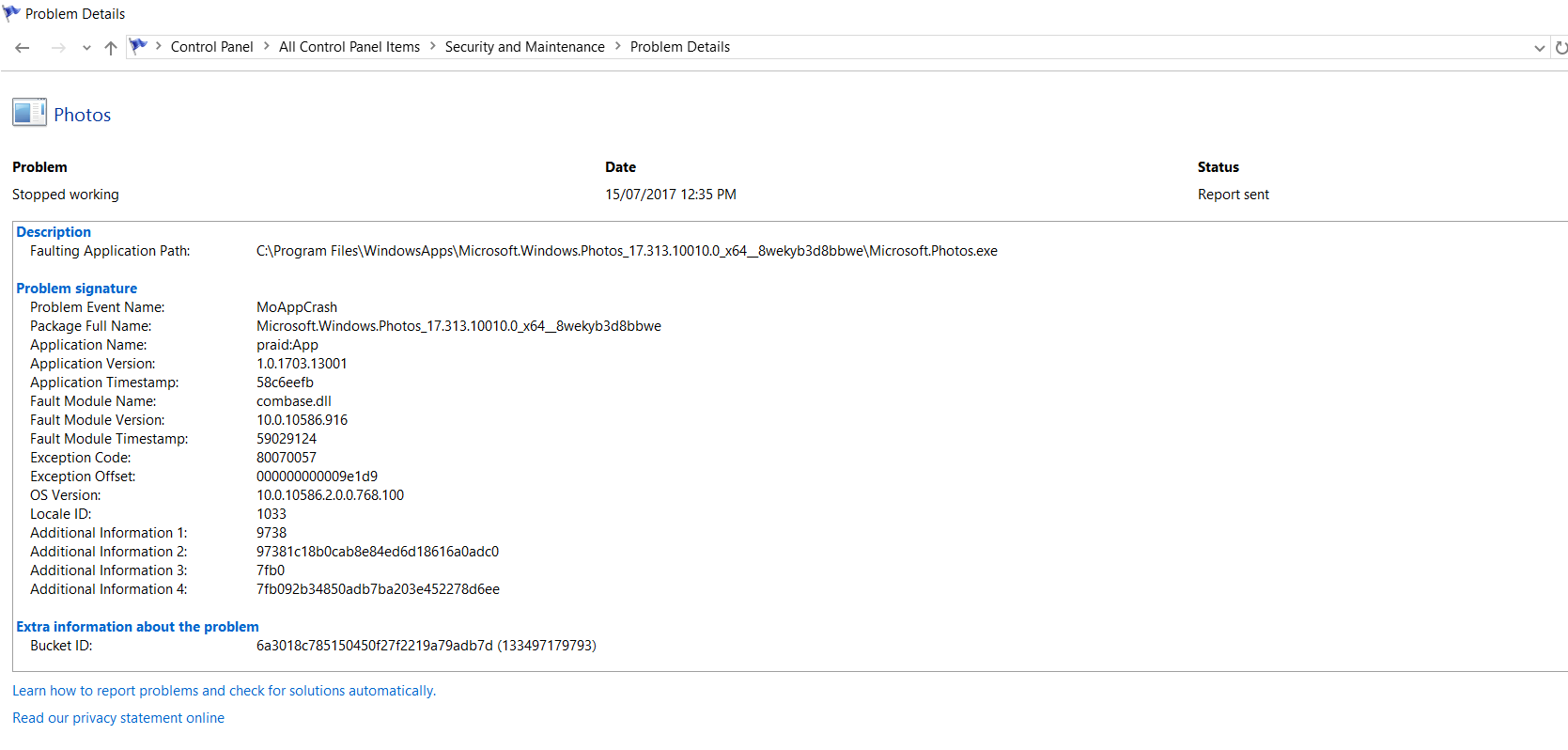Image resolution: width=1568 pixels, height=750 pixels.
Task: Expand chevron after All Control Panel Items
Action: pos(433,46)
